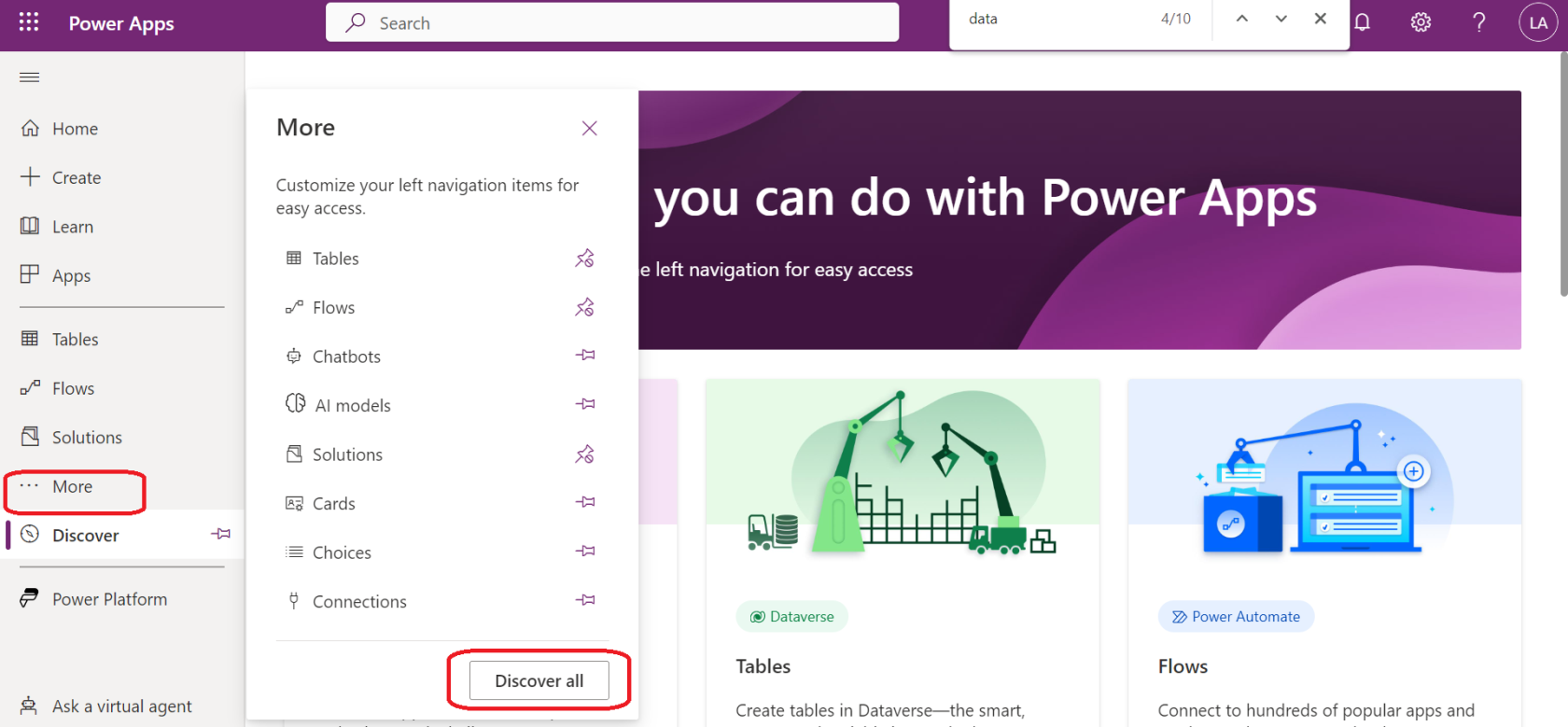Screen dimensions: 1568x727
Task: Open the LA account avatar
Action: (1538, 22)
